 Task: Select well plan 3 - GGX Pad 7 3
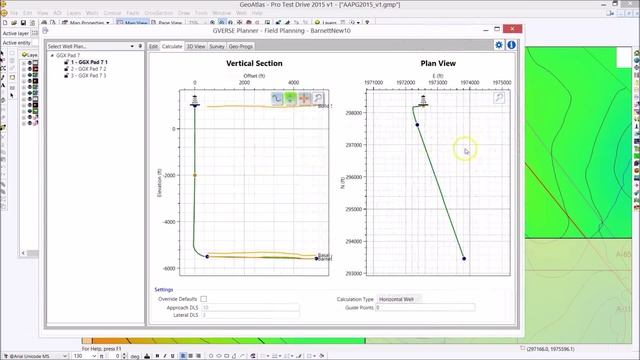88,76
